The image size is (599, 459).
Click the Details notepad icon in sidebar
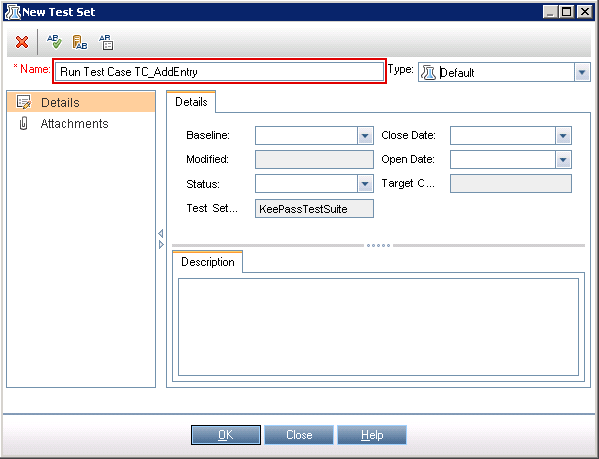pos(24,102)
